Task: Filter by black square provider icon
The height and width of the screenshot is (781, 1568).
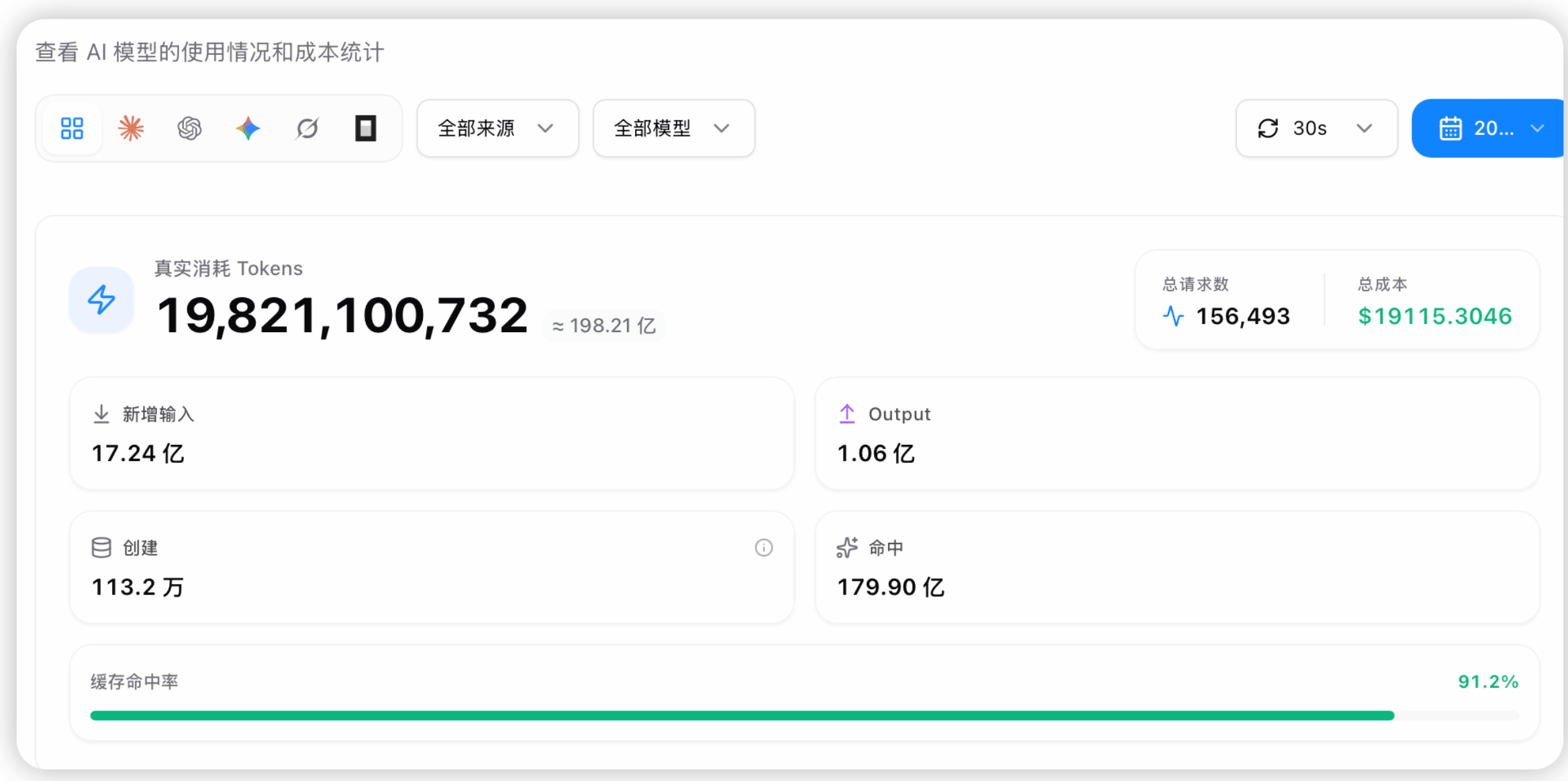Action: coord(366,128)
